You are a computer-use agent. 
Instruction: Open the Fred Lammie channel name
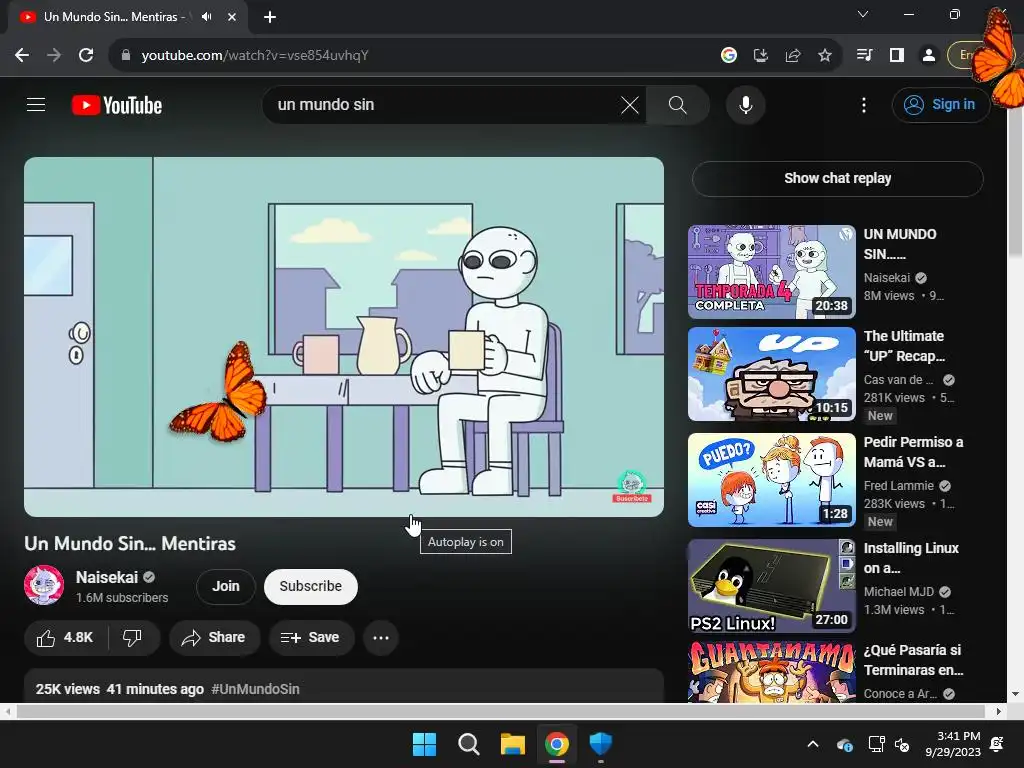[899, 486]
